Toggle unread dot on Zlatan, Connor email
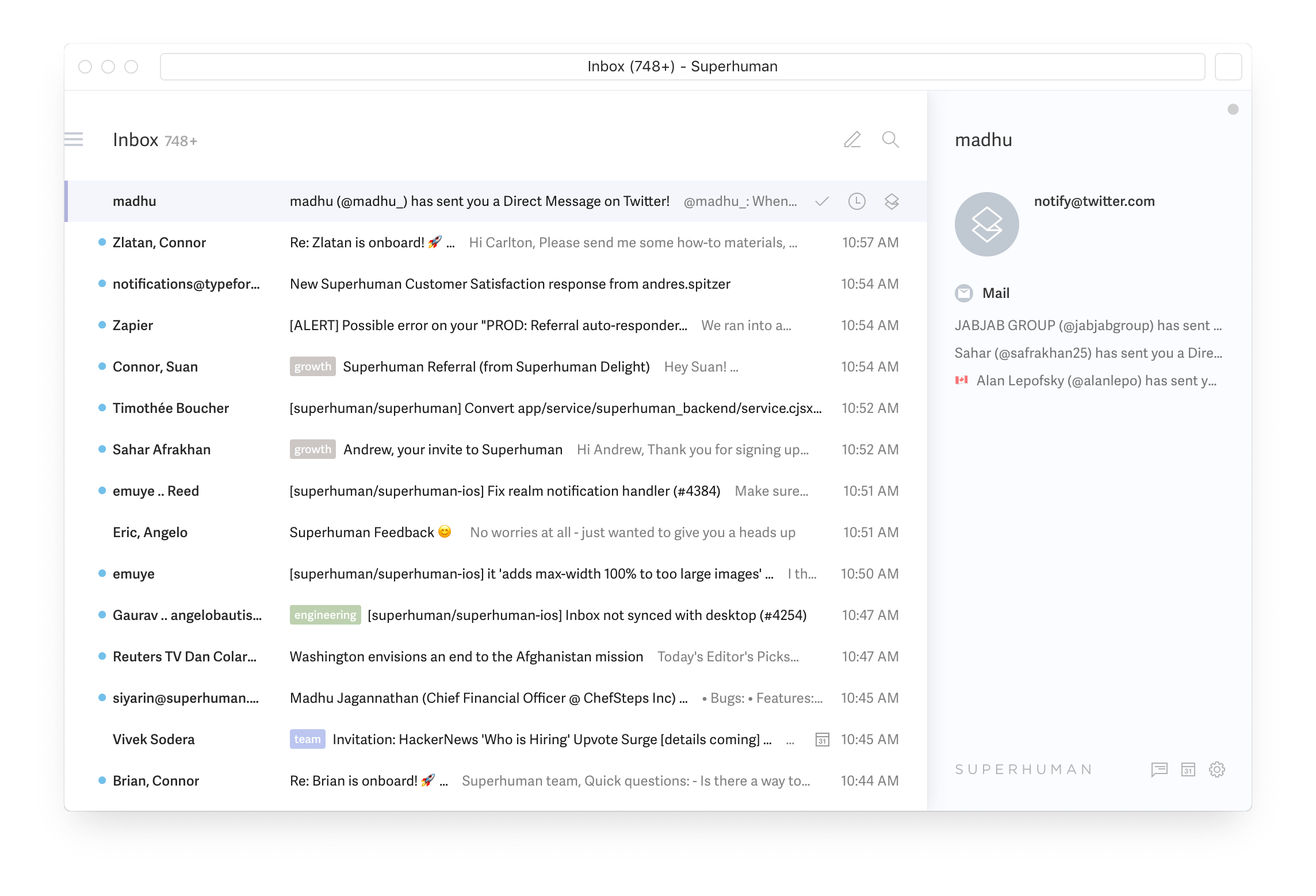 (102, 242)
